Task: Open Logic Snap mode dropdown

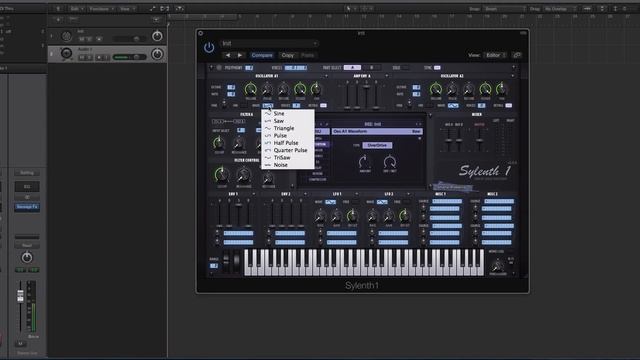Action: pyautogui.click(x=504, y=9)
